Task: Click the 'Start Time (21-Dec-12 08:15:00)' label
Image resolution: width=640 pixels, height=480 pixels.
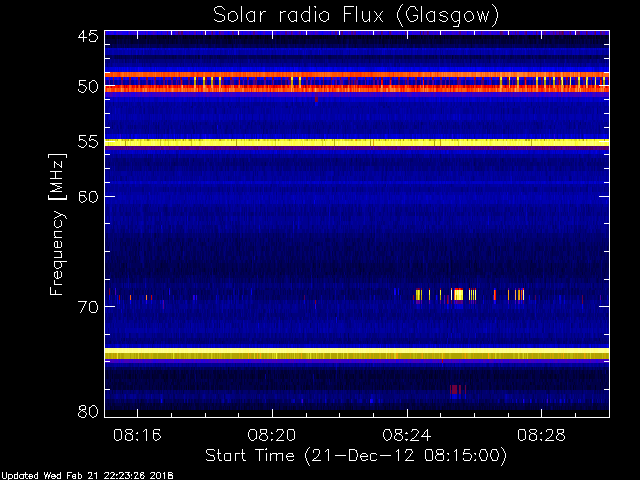Action: click(x=356, y=456)
